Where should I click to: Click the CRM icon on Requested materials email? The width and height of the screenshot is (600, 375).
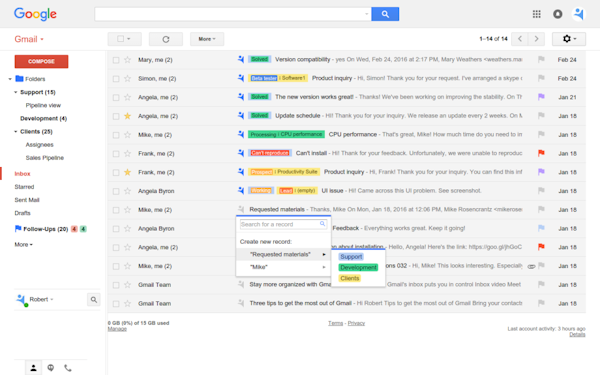(241, 209)
